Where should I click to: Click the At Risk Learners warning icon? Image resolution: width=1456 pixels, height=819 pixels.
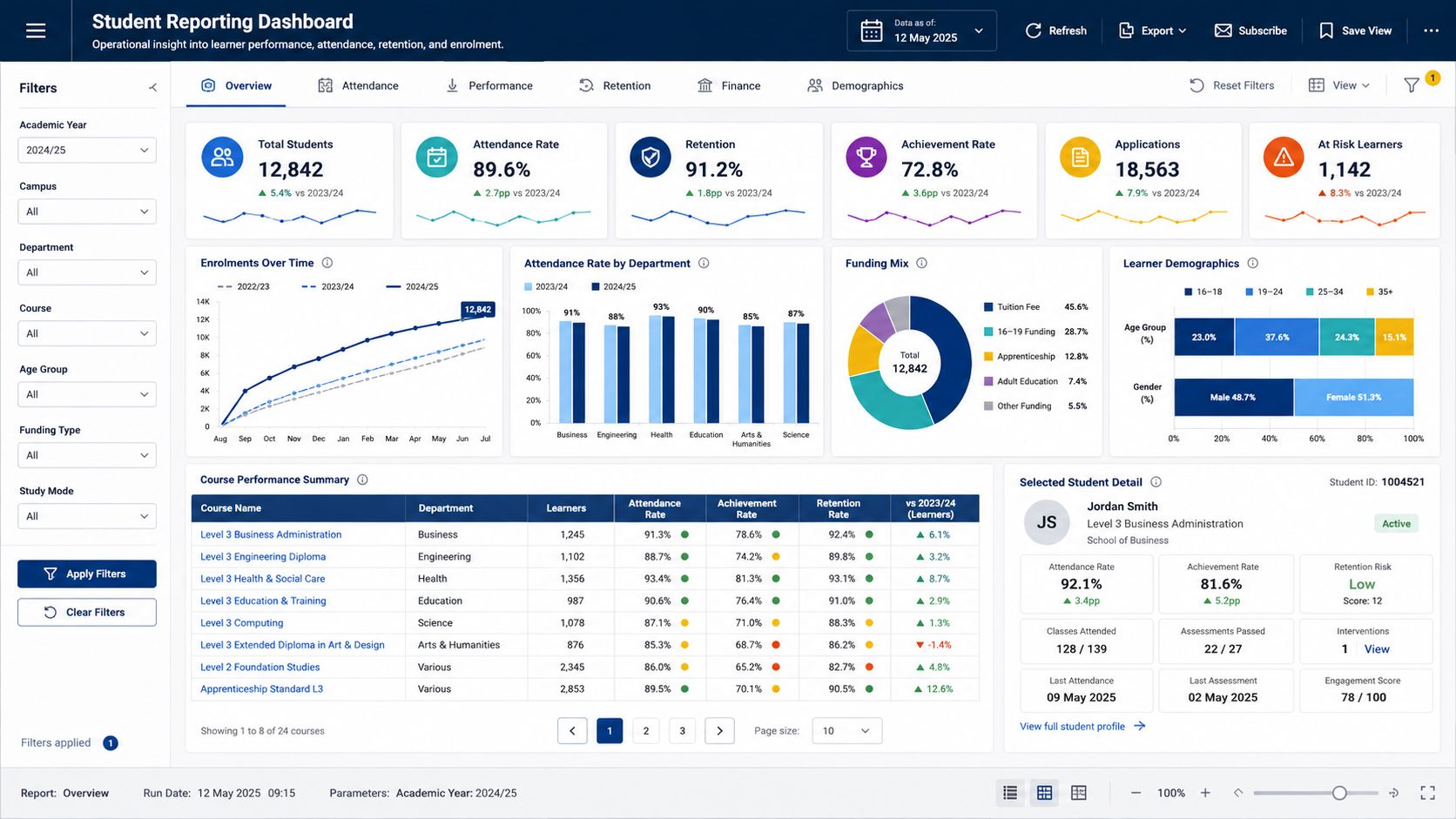pos(1284,157)
